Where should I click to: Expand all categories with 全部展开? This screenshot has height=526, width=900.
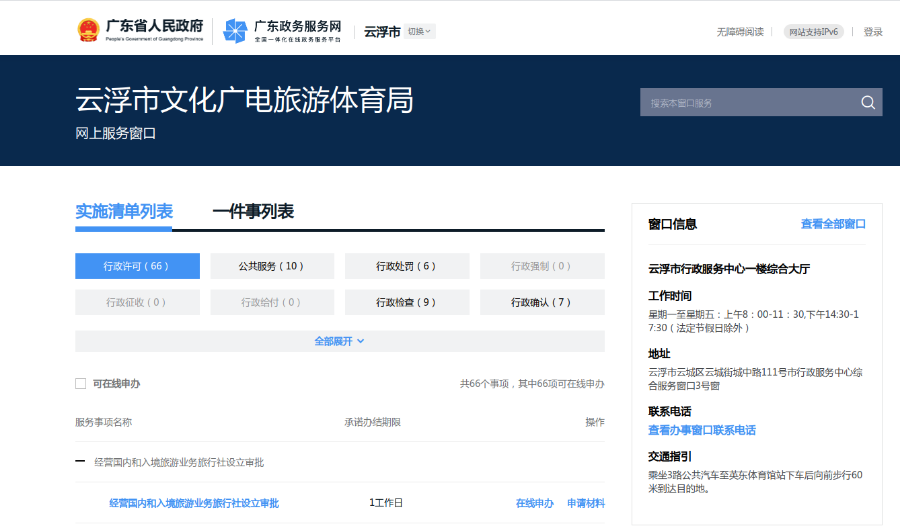tap(339, 341)
